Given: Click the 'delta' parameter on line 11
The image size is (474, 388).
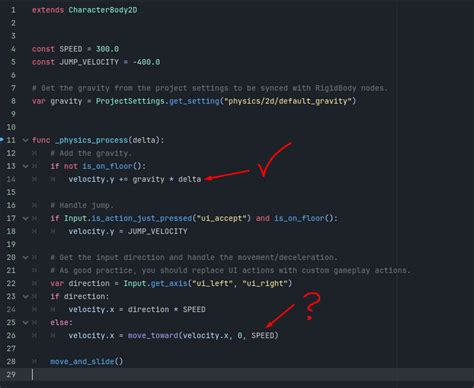Looking at the screenshot, I should point(144,140).
